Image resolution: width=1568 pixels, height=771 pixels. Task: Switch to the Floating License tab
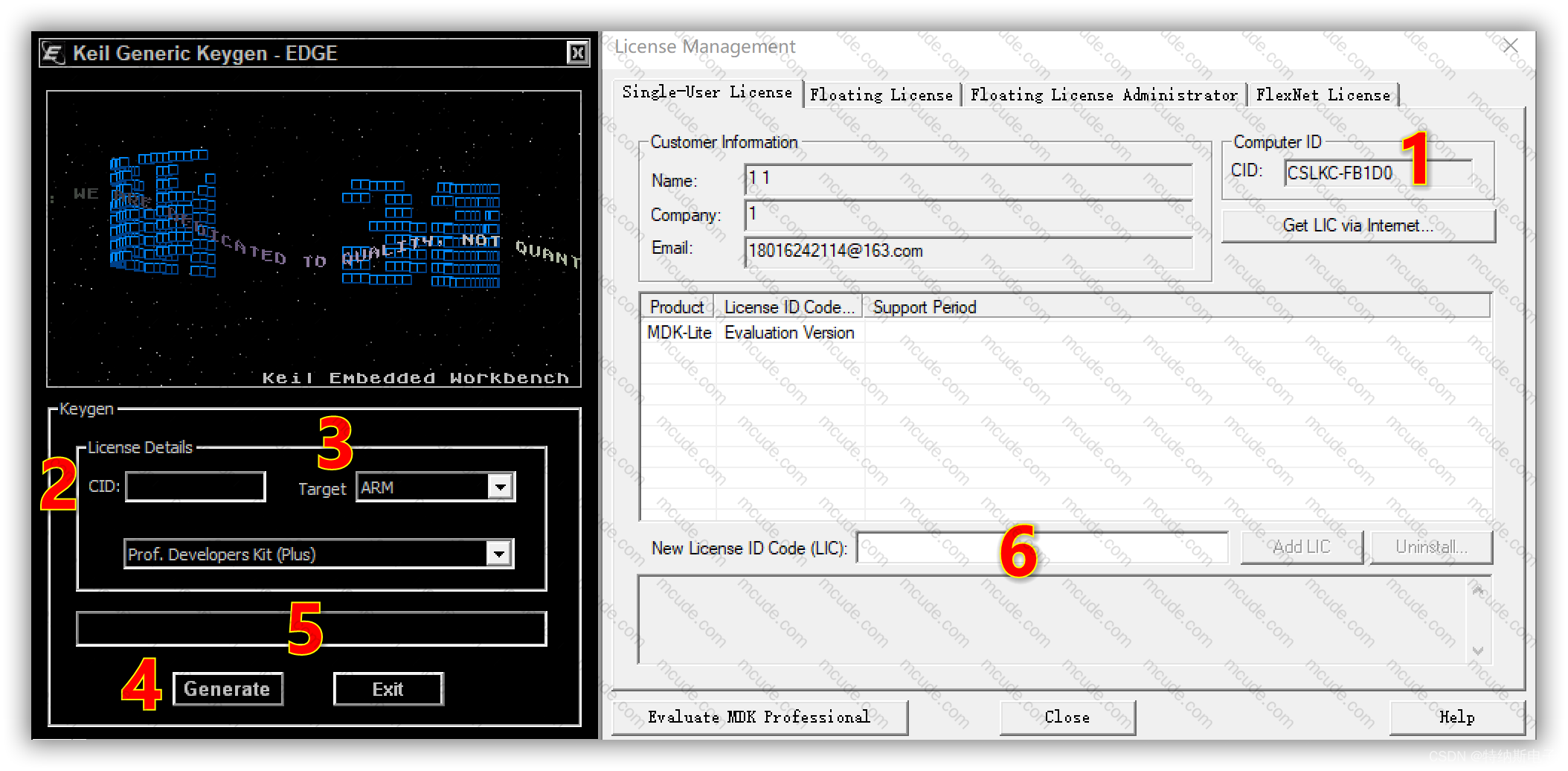point(881,95)
